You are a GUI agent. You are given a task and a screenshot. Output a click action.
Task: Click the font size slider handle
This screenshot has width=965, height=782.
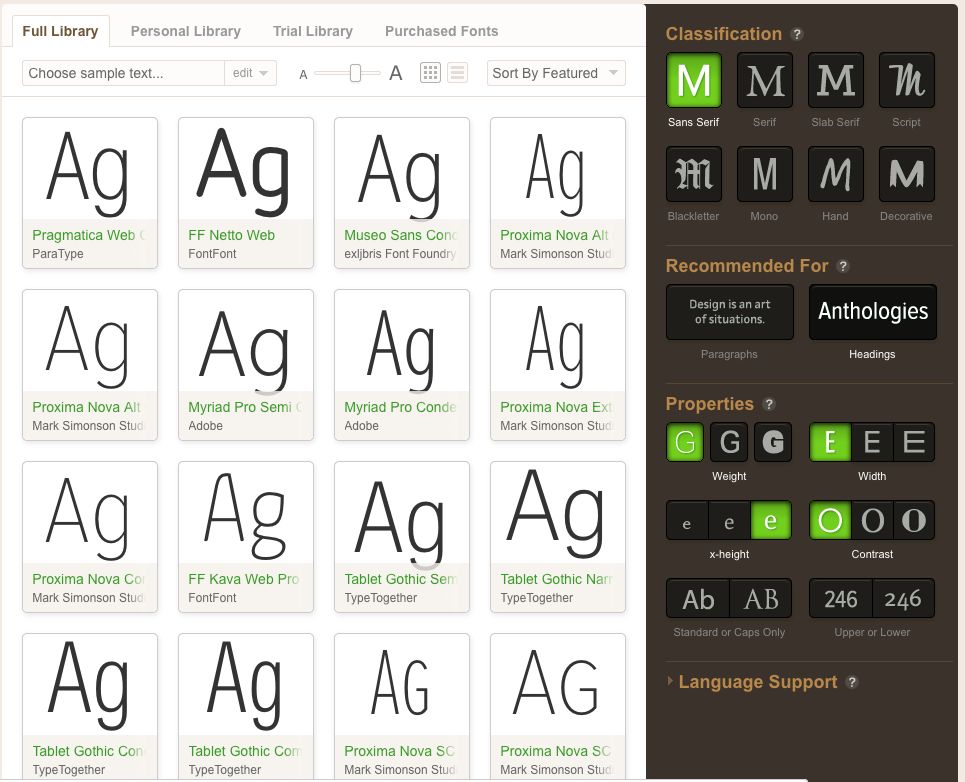(355, 73)
